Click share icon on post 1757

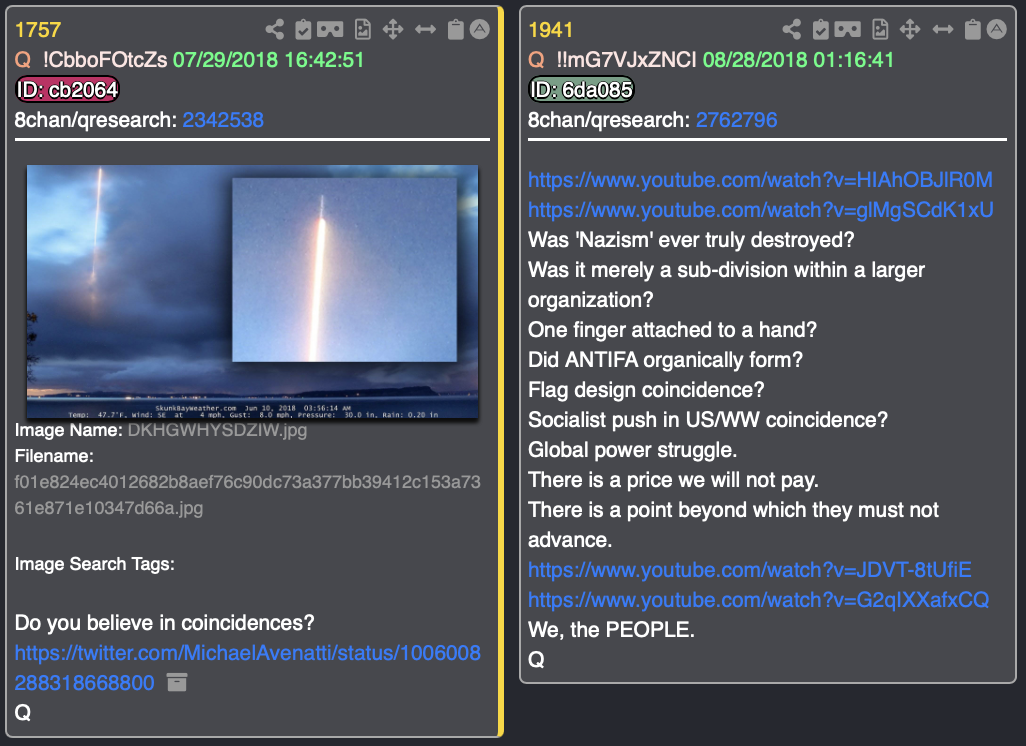275,29
